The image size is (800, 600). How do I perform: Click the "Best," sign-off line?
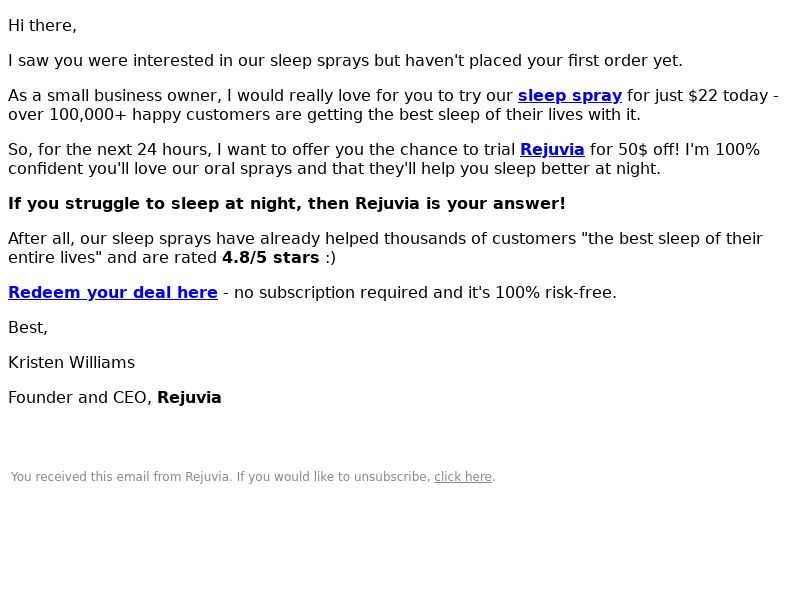[x=28, y=328]
